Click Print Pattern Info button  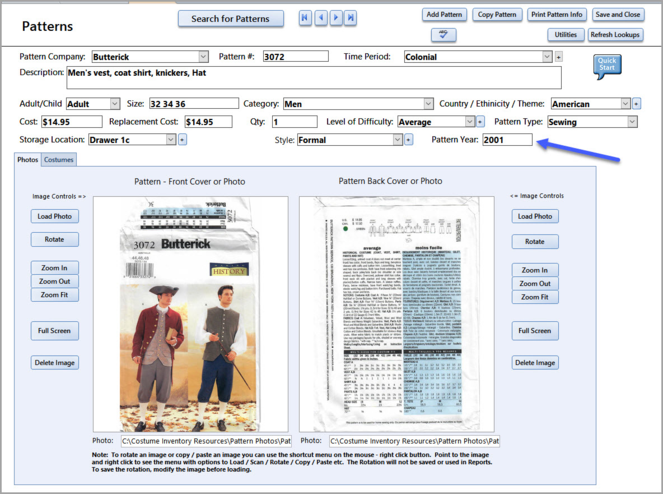[556, 14]
